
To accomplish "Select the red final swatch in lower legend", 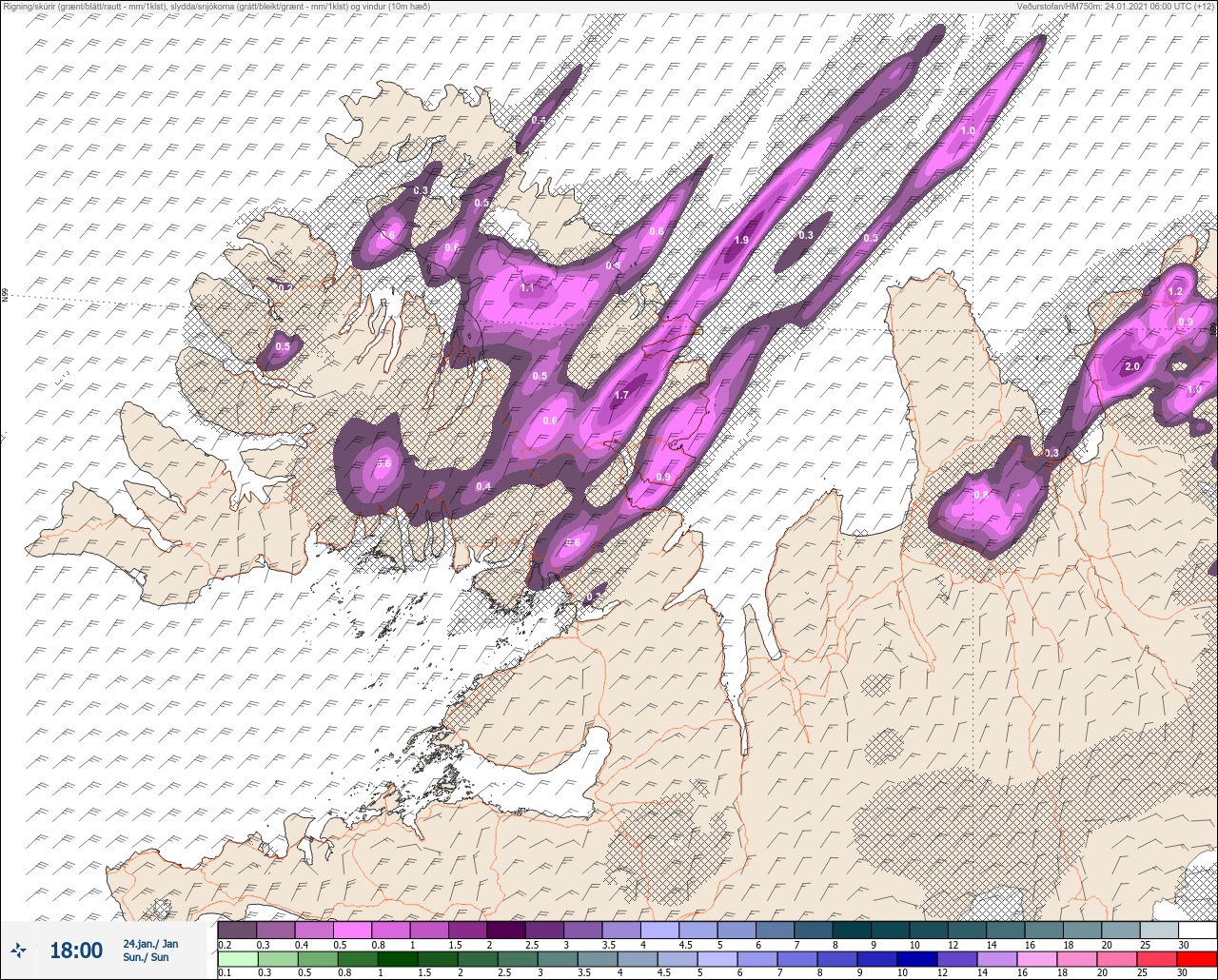I will (1197, 958).
